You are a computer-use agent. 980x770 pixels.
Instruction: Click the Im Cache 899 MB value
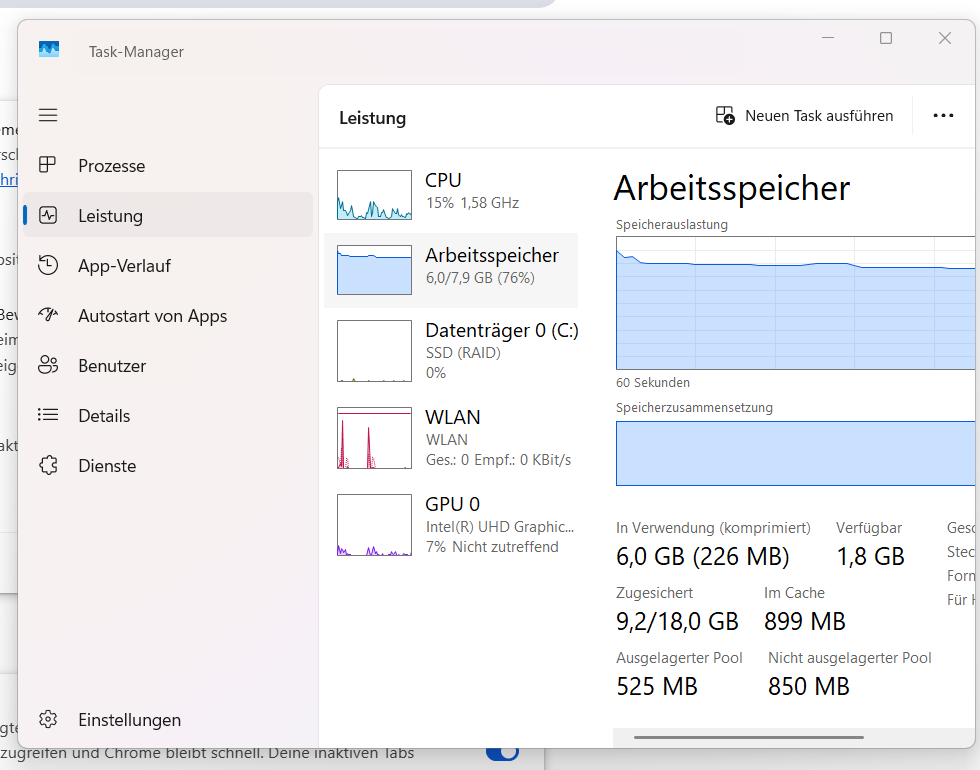pyautogui.click(x=804, y=621)
